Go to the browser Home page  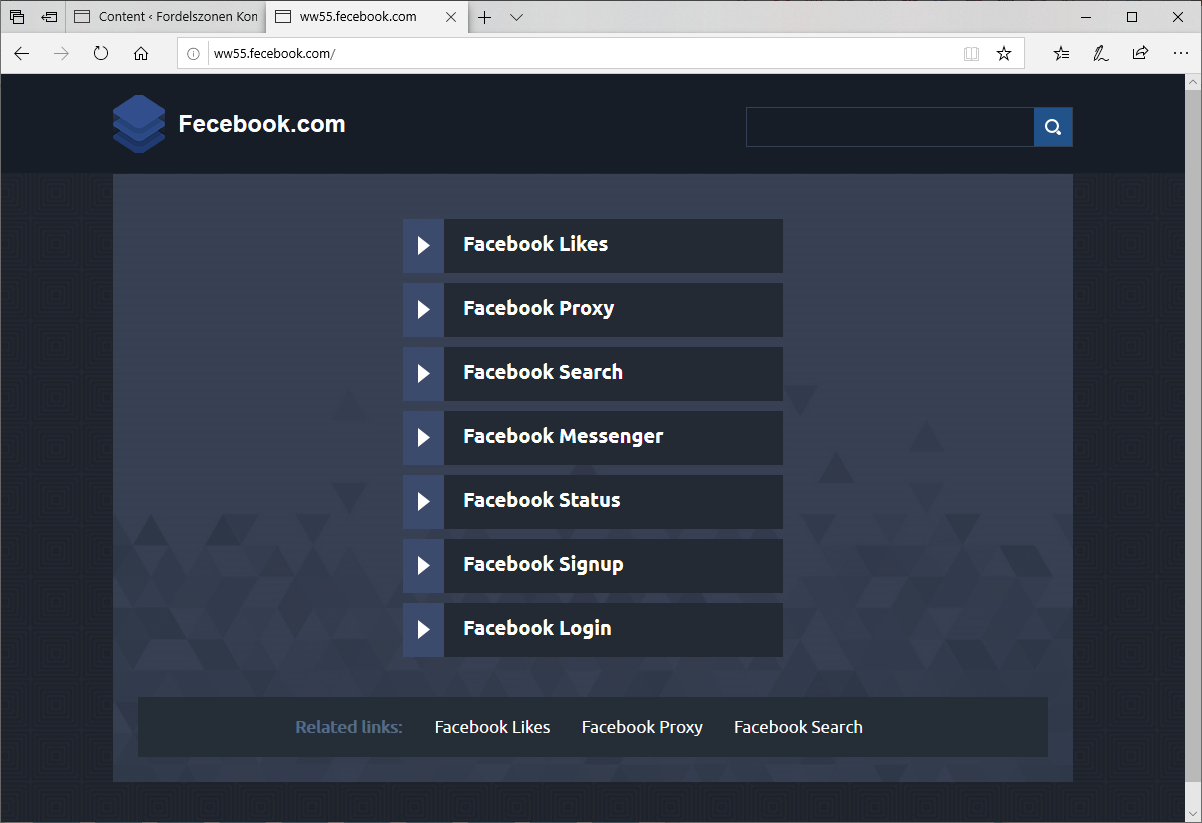coord(141,54)
